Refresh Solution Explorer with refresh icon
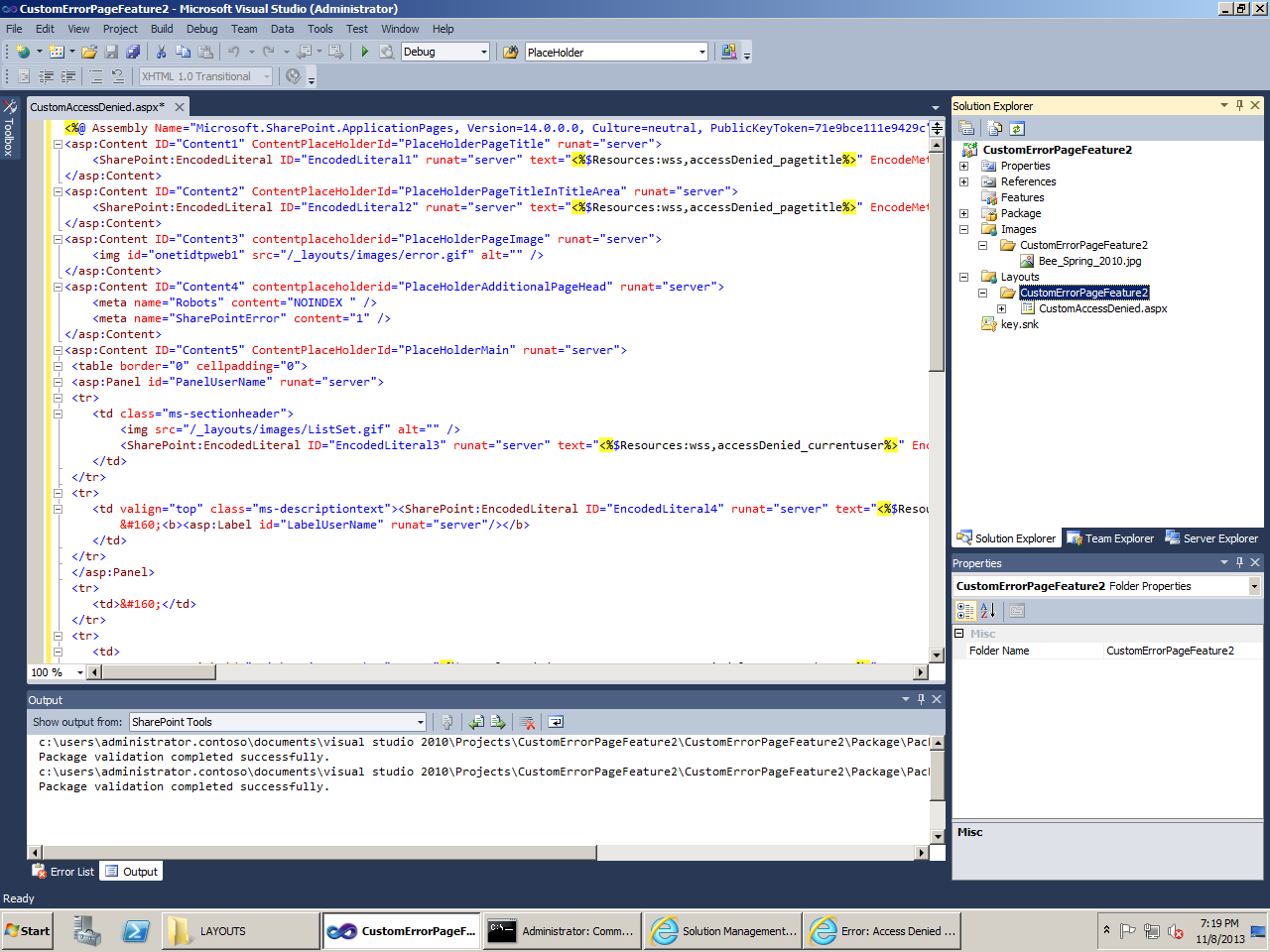This screenshot has height=952, width=1270. pyautogui.click(x=1016, y=128)
